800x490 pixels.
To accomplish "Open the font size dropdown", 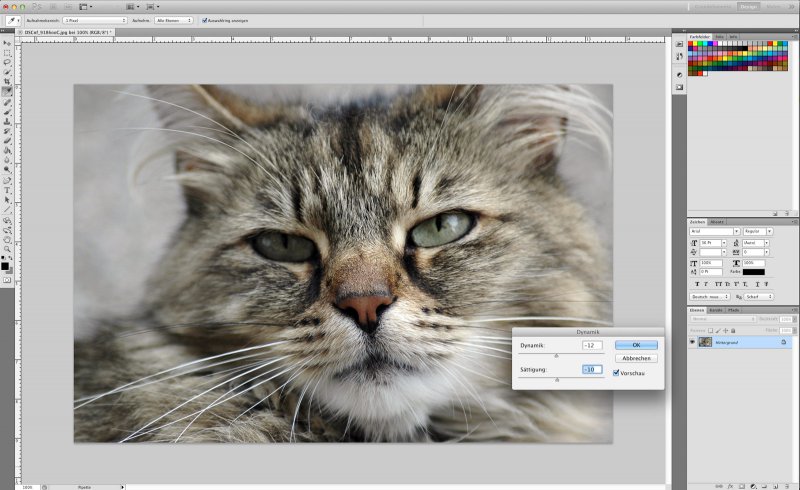I will click(724, 243).
